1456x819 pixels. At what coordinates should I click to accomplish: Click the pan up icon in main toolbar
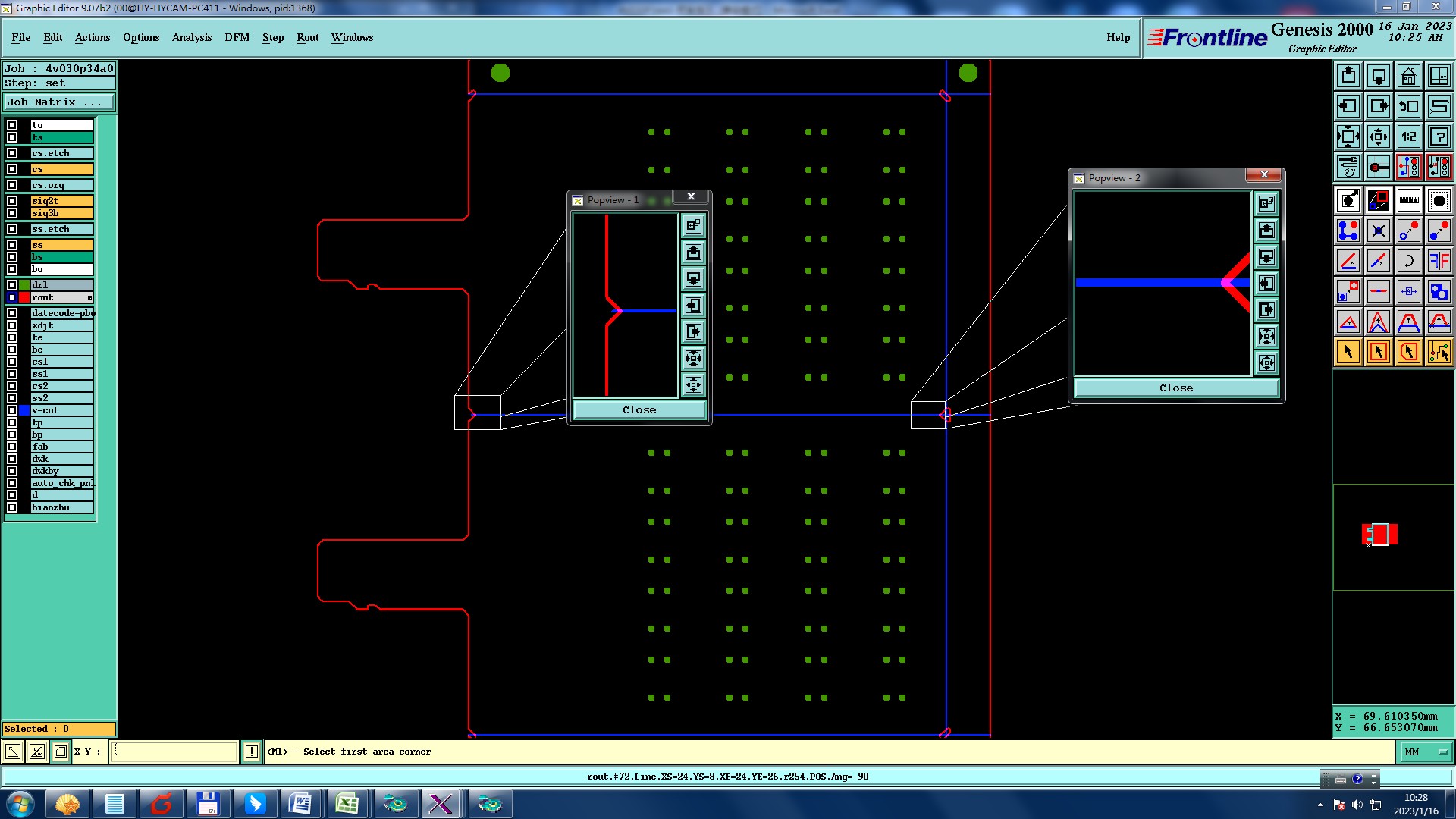point(1348,76)
